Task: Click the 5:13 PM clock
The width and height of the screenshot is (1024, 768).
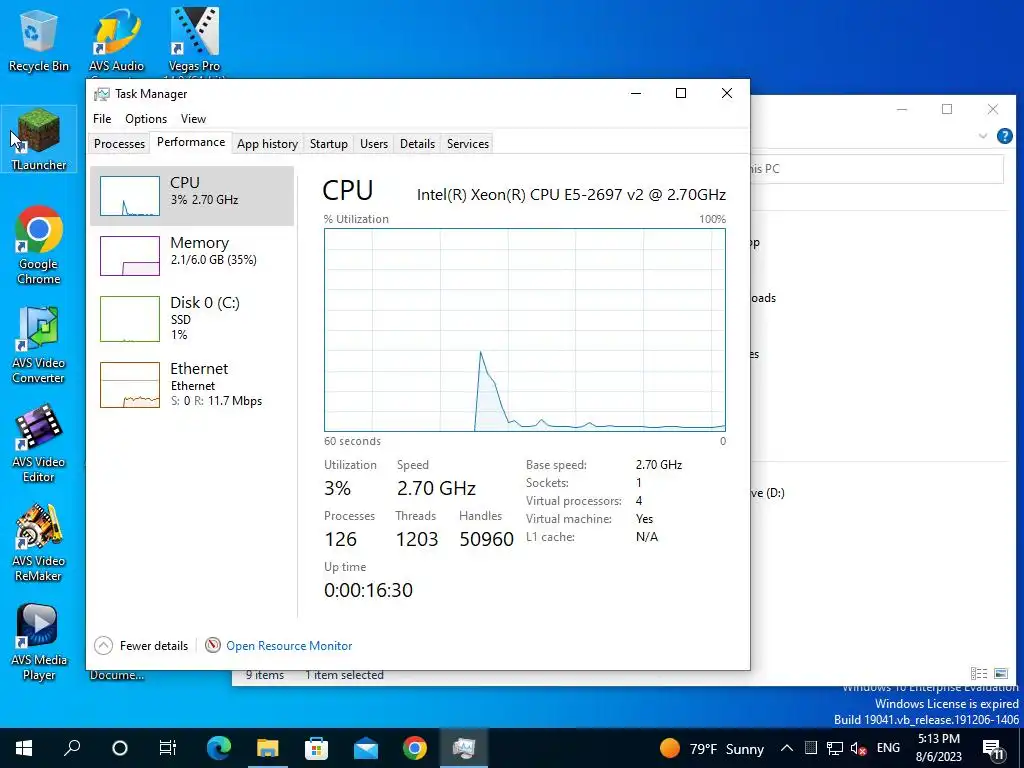Action: click(x=938, y=739)
